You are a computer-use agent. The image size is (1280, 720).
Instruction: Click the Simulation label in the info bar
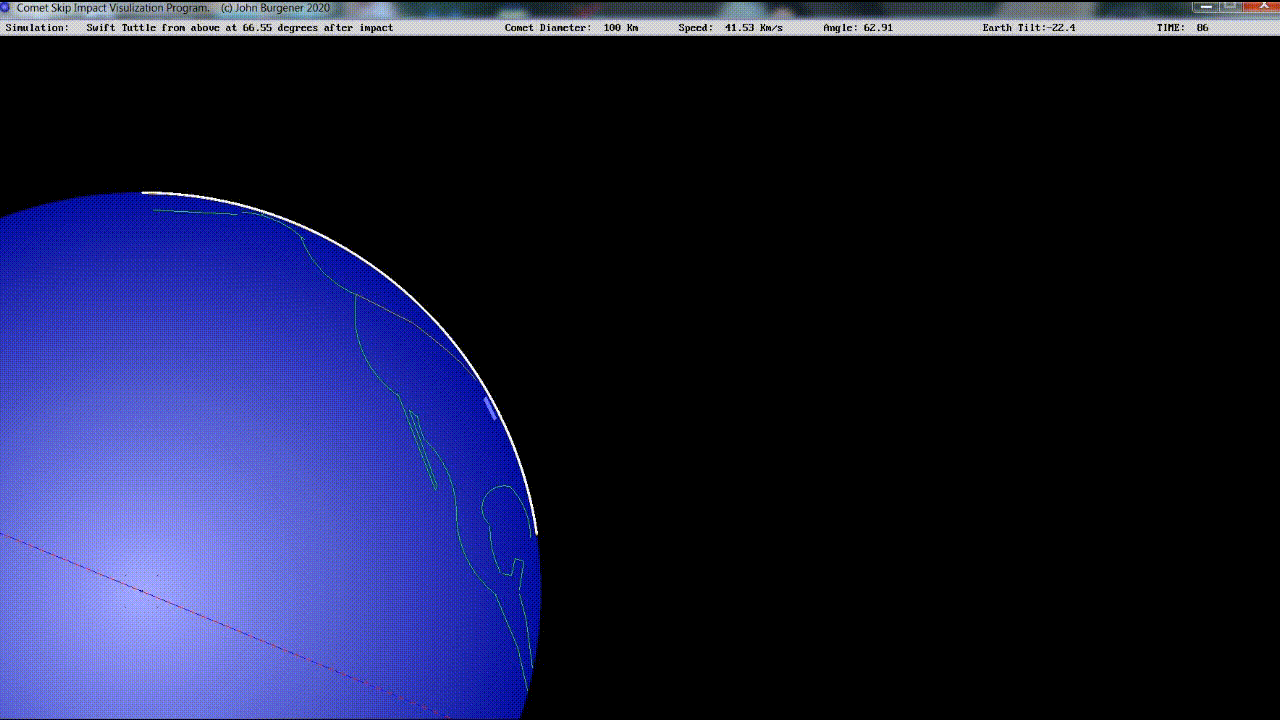tap(37, 28)
